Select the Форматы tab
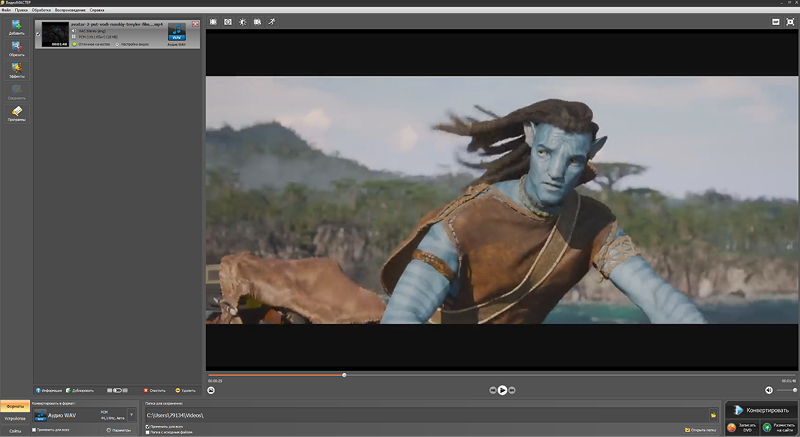Image resolution: width=800 pixels, height=437 pixels. (15, 406)
